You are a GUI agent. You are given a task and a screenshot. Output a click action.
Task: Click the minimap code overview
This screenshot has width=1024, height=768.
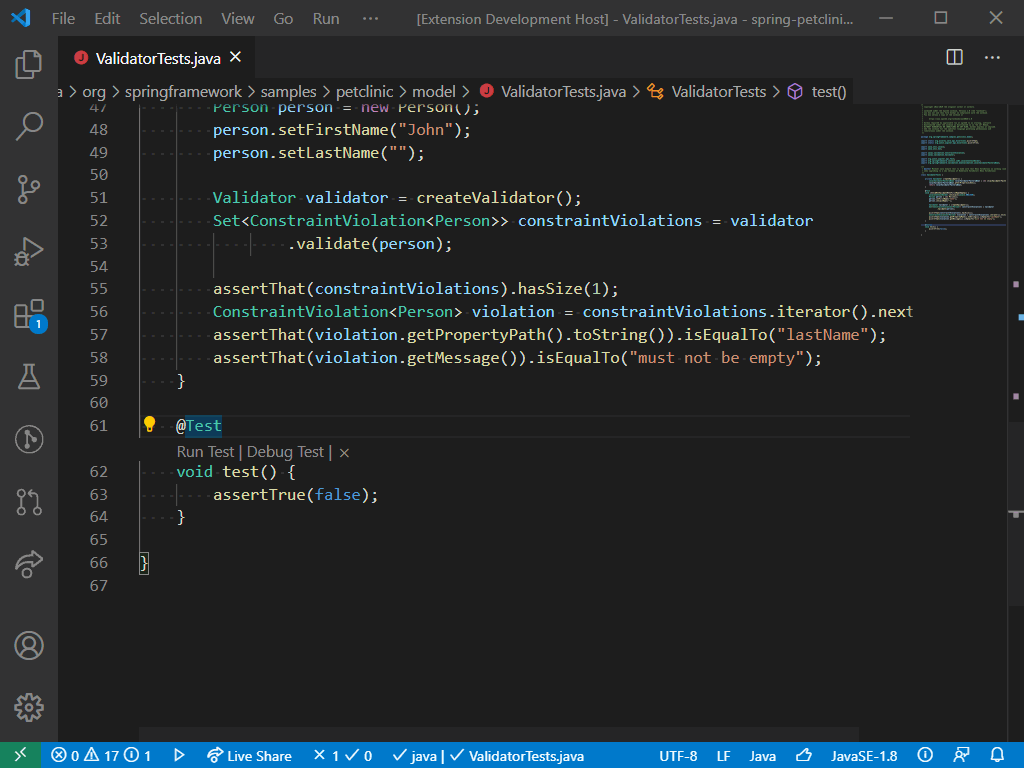point(963,170)
